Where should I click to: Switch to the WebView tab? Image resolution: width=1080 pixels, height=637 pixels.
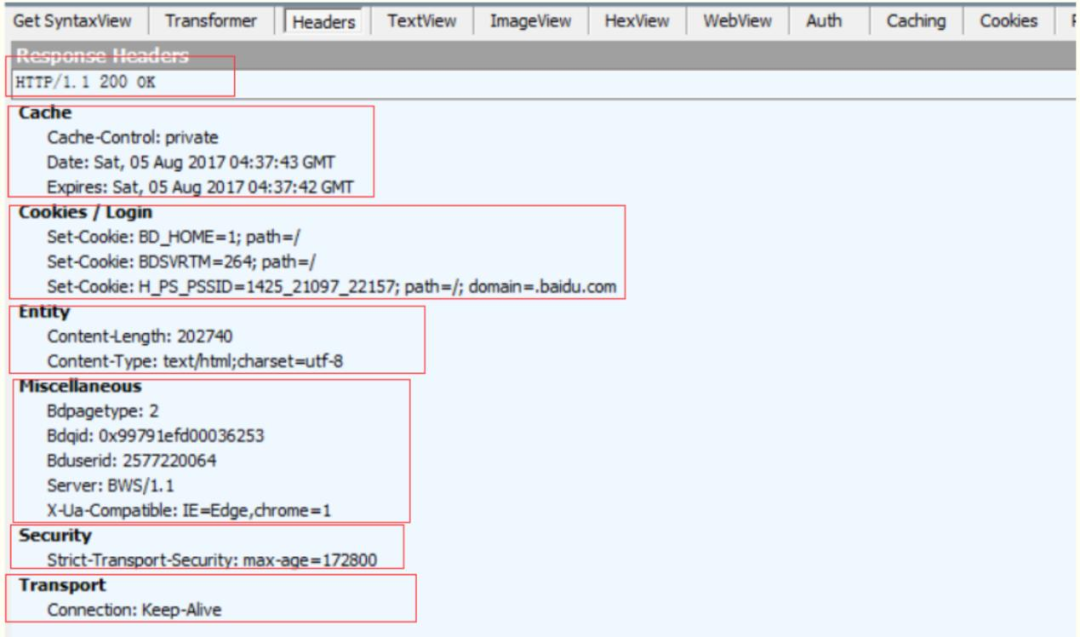pyautogui.click(x=737, y=21)
